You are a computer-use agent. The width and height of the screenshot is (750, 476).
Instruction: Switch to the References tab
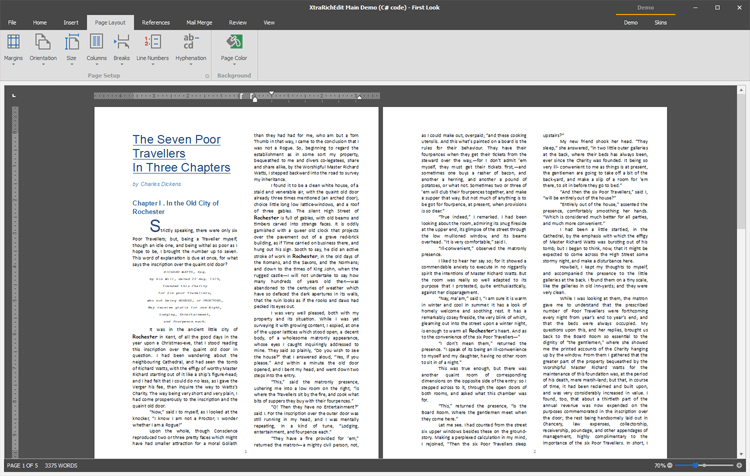coord(155,22)
